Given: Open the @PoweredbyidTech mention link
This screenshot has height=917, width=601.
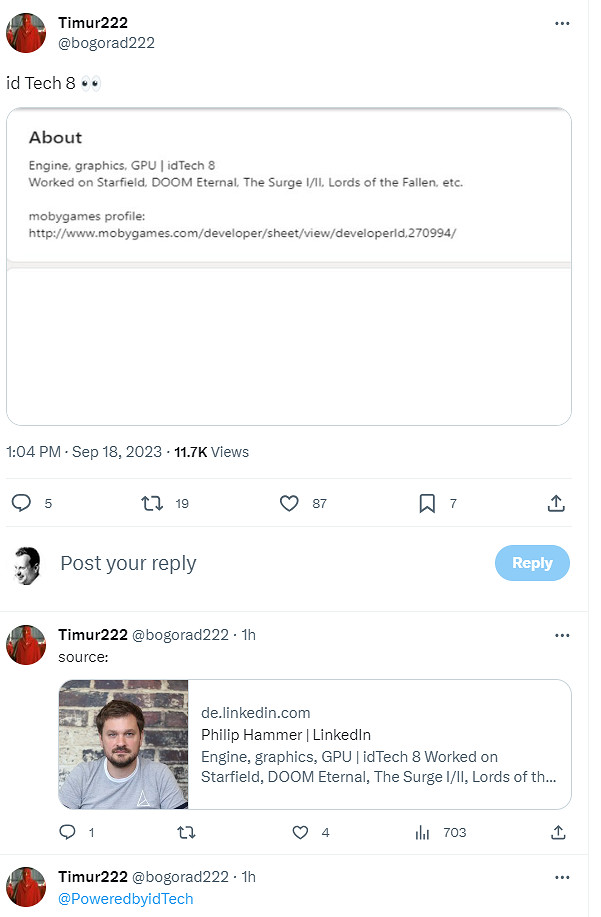Looking at the screenshot, I should (125, 898).
